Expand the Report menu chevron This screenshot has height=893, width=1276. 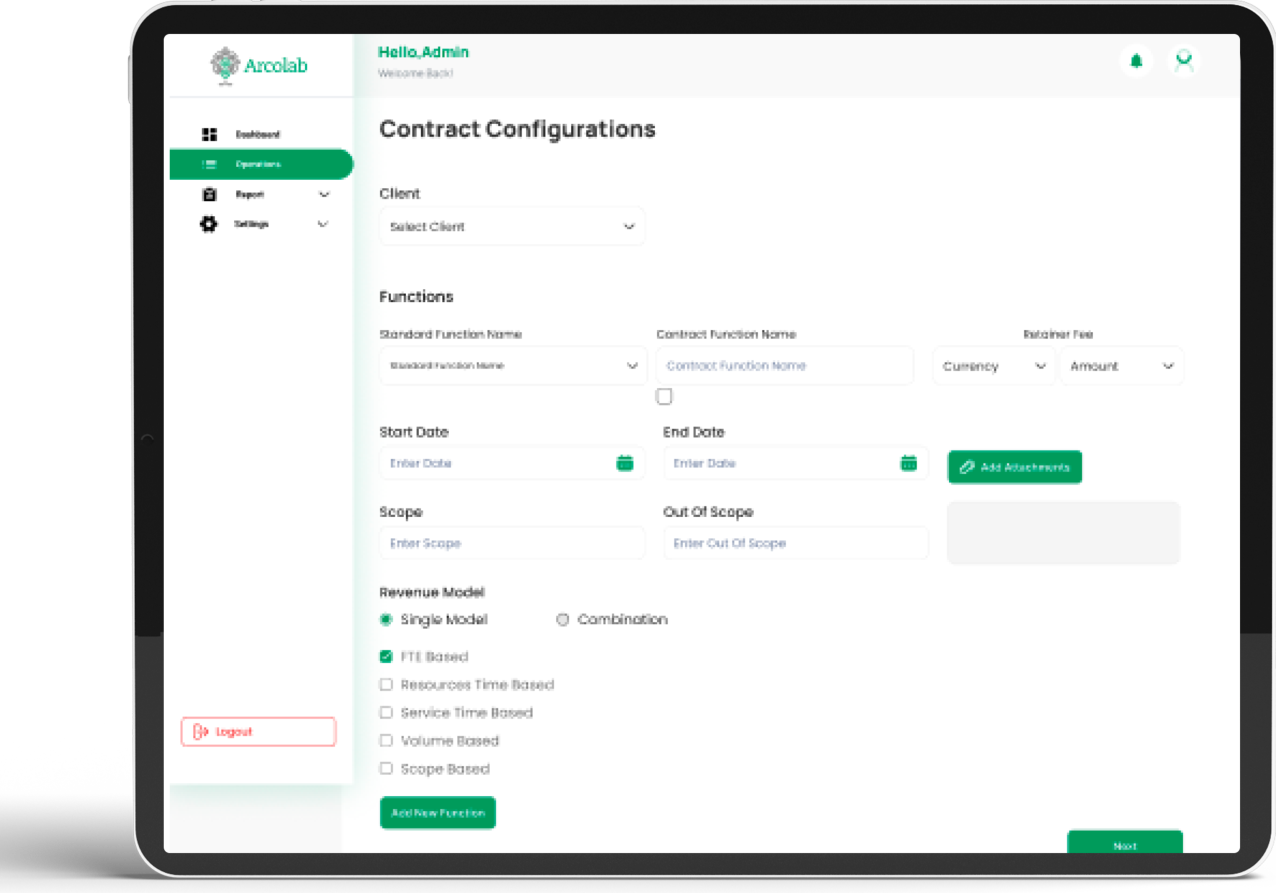coord(323,194)
